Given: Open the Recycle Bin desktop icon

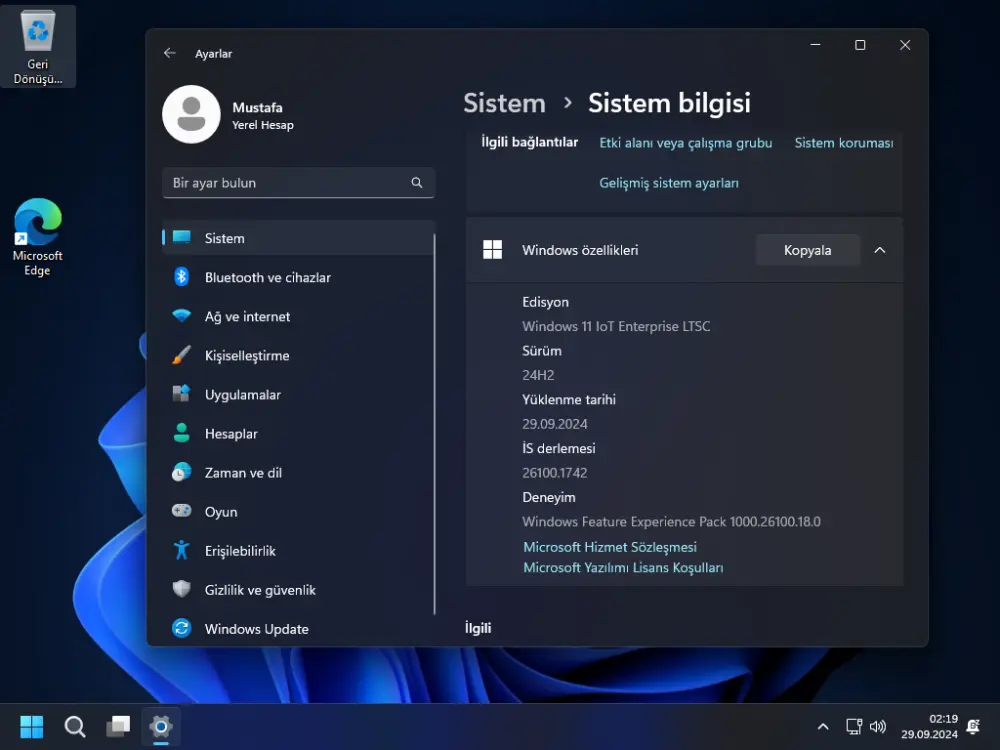Looking at the screenshot, I should click(x=38, y=47).
